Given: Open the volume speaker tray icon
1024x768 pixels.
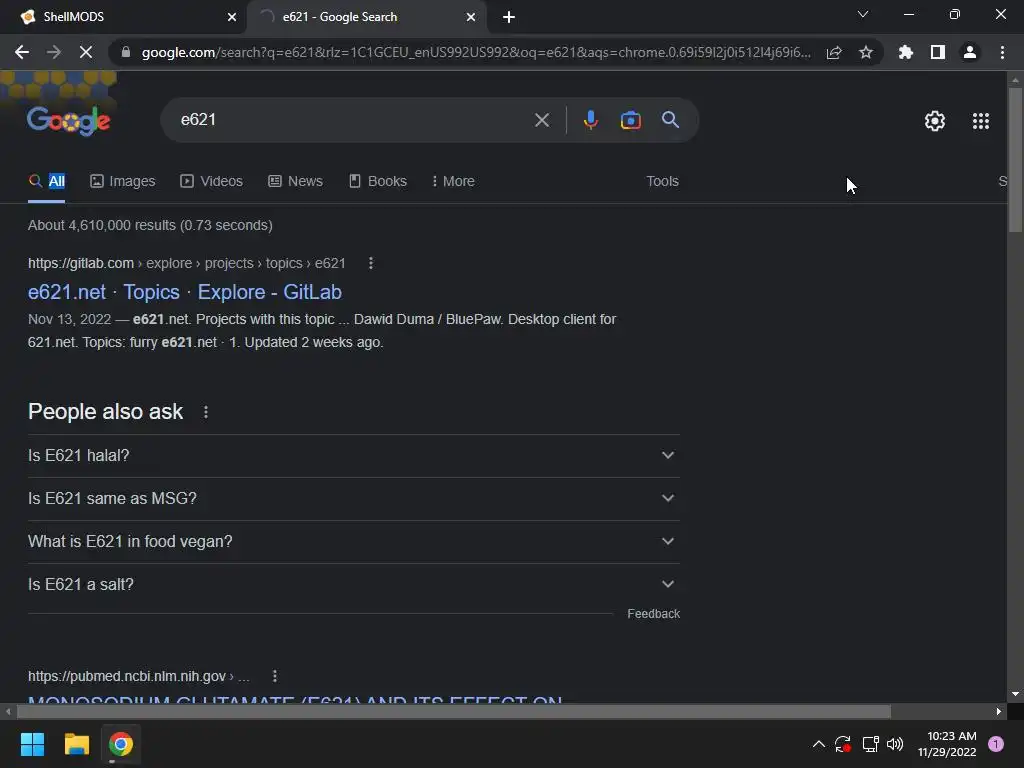Looking at the screenshot, I should pyautogui.click(x=895, y=744).
